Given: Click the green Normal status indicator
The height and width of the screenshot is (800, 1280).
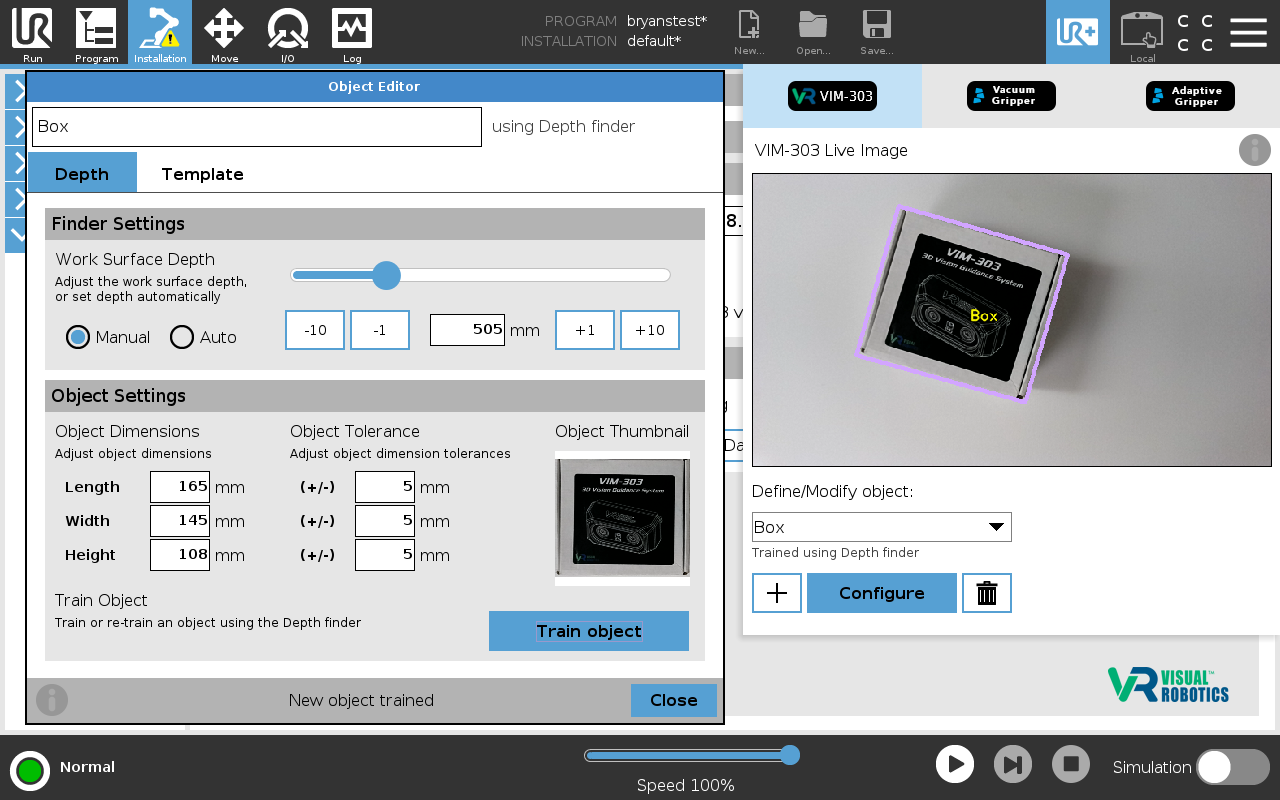Looking at the screenshot, I should pos(30,770).
